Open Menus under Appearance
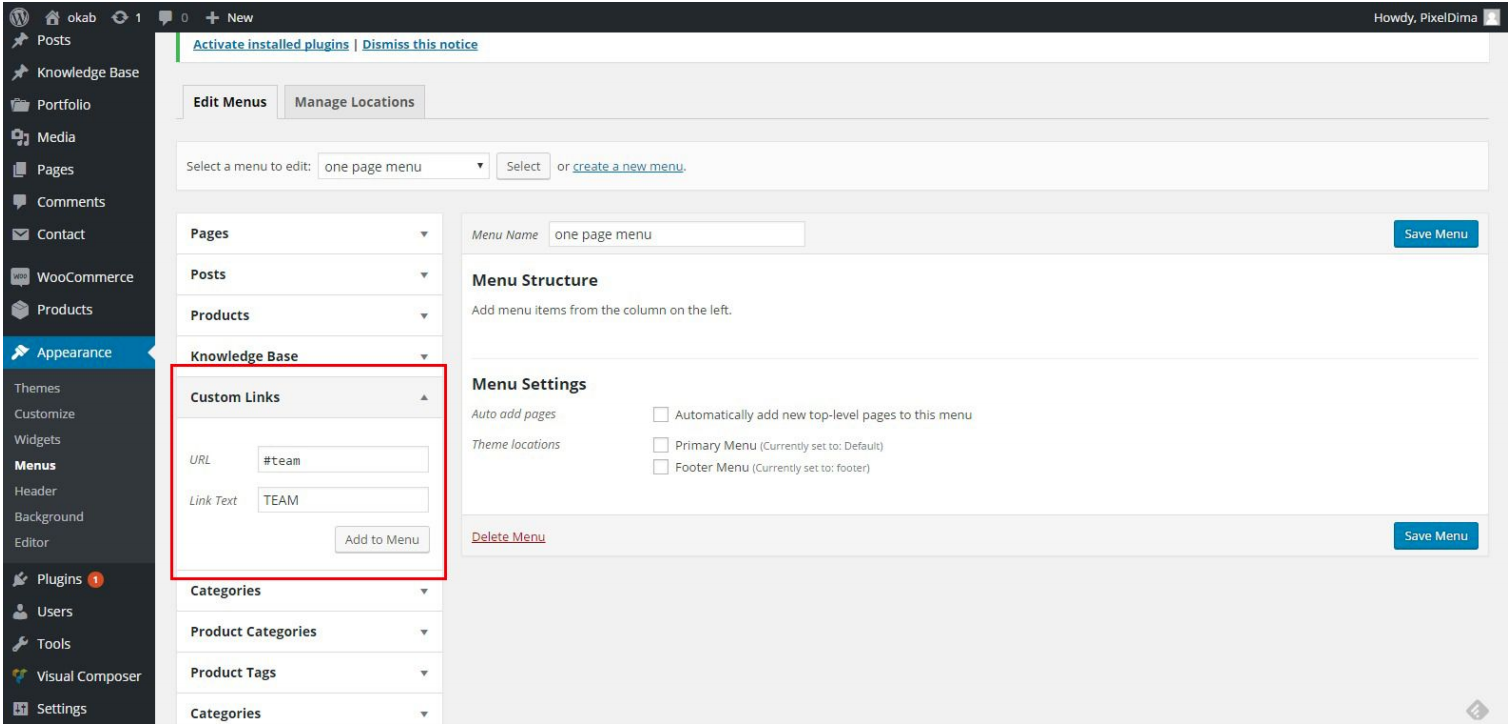 tap(35, 465)
